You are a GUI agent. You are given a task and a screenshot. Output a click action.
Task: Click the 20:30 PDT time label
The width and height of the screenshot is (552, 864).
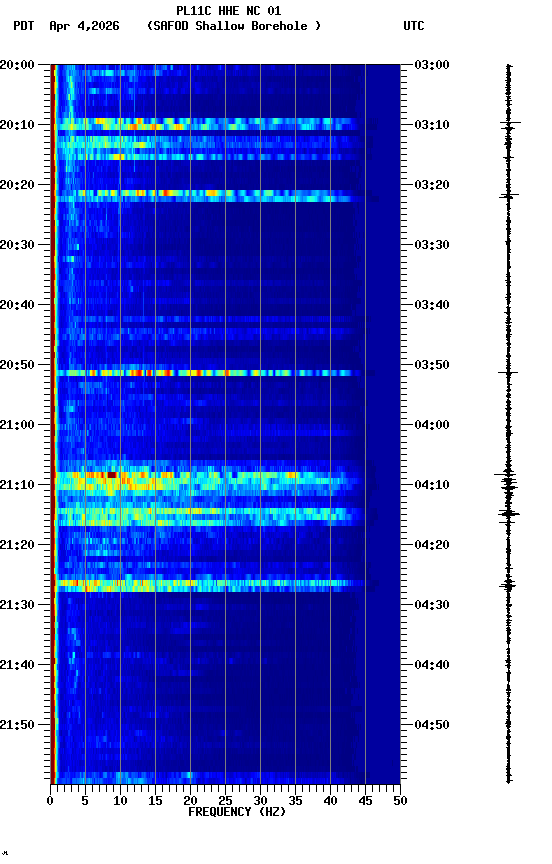pos(17,245)
